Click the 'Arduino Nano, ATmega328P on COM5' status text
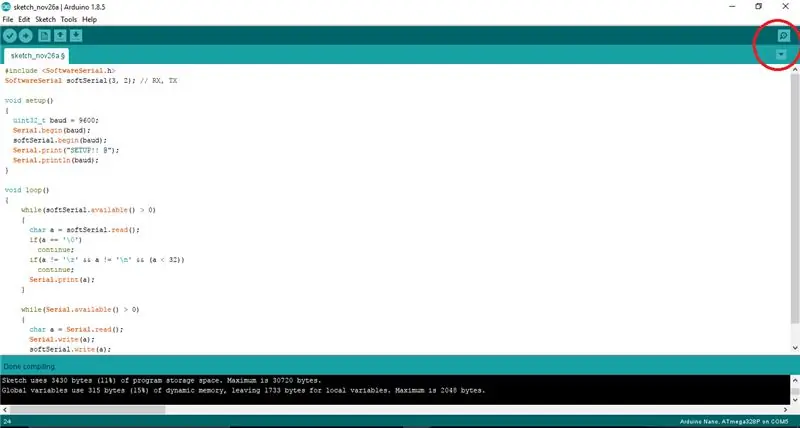Screen dimensions: 800x428 [x=734, y=422]
